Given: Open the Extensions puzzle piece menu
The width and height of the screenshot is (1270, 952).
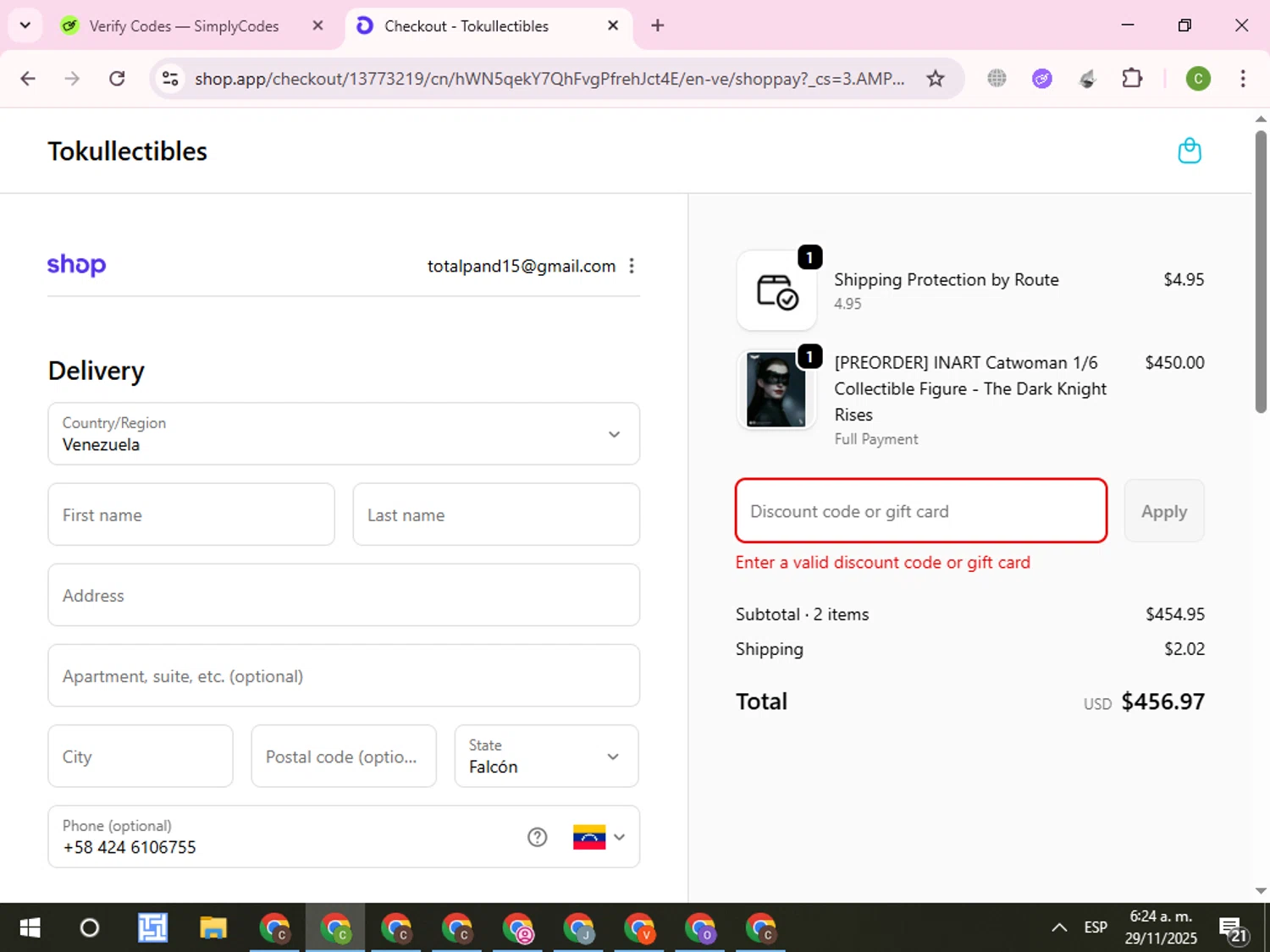Looking at the screenshot, I should (1132, 79).
